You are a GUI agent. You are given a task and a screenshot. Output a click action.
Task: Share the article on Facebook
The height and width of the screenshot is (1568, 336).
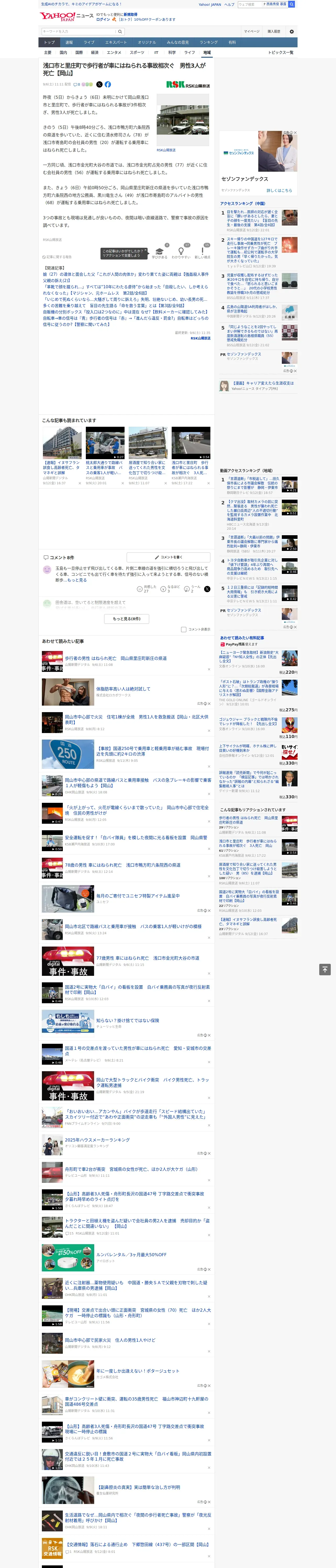[108, 85]
